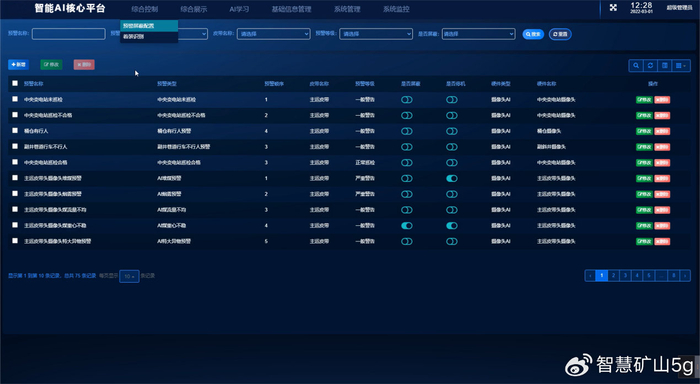The width and height of the screenshot is (700, 384).
Task: Click the 超级管理员 user label
Action: pyautogui.click(x=679, y=8)
